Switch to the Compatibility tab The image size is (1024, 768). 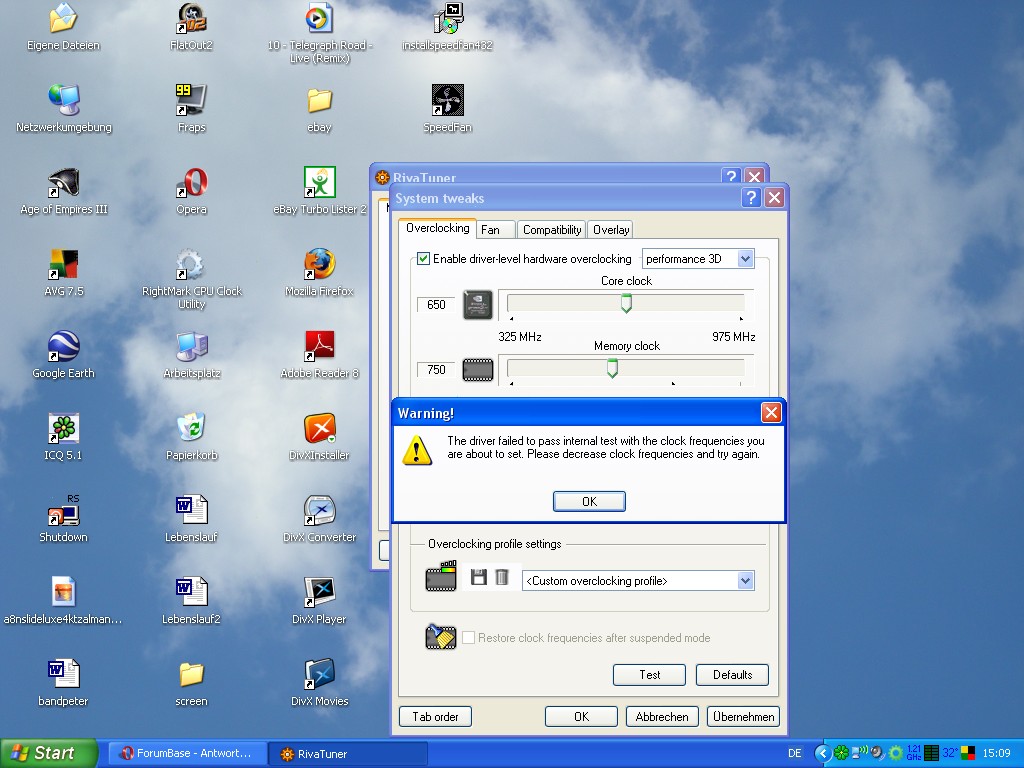[552, 230]
